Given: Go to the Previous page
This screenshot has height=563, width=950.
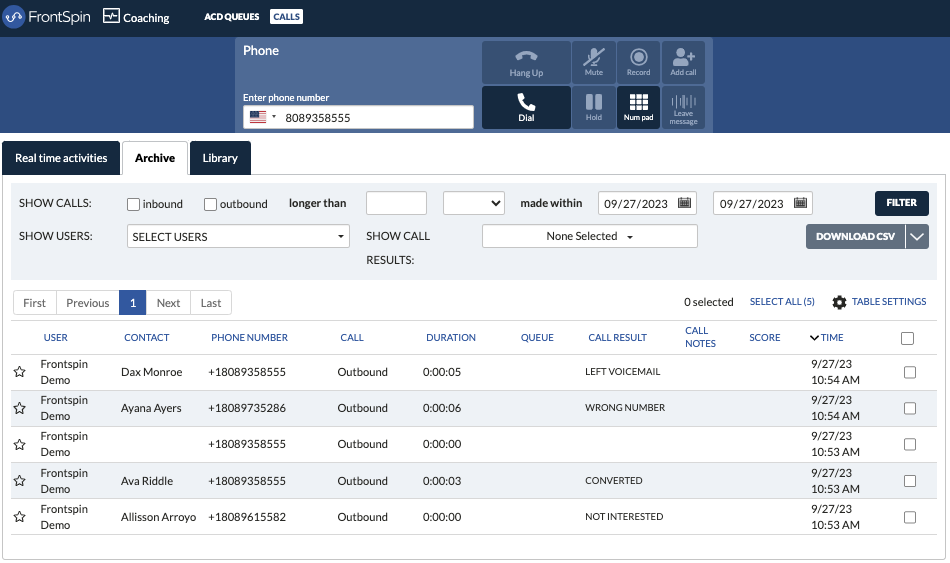Looking at the screenshot, I should pyautogui.click(x=88, y=303).
